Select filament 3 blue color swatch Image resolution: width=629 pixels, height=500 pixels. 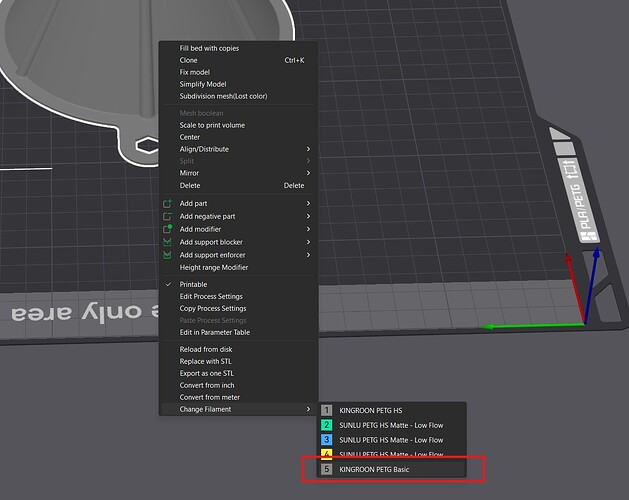click(327, 440)
